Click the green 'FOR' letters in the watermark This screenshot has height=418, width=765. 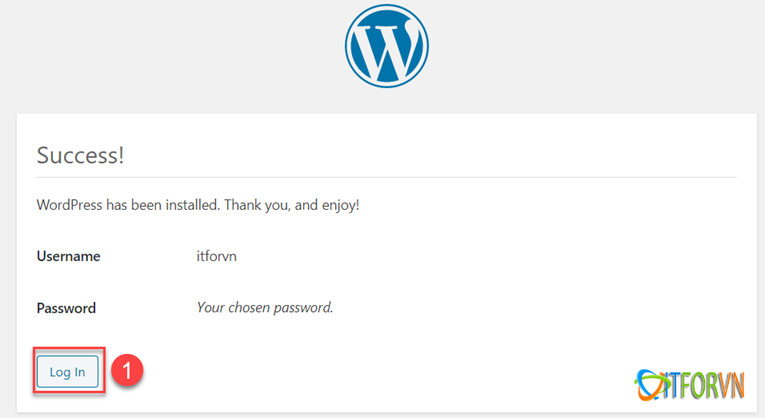[x=700, y=385]
